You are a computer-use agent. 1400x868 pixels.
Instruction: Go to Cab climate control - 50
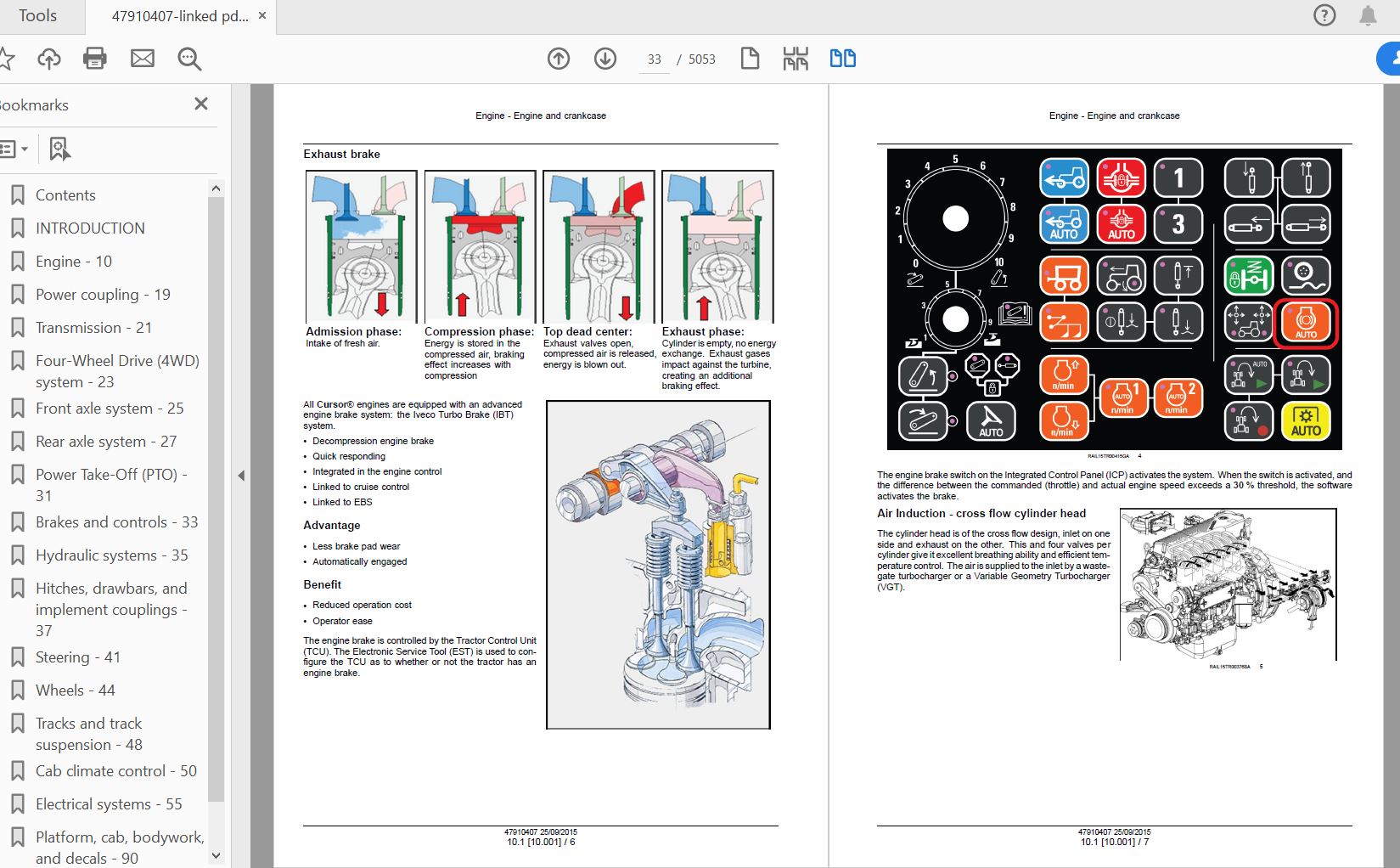pyautogui.click(x=115, y=771)
